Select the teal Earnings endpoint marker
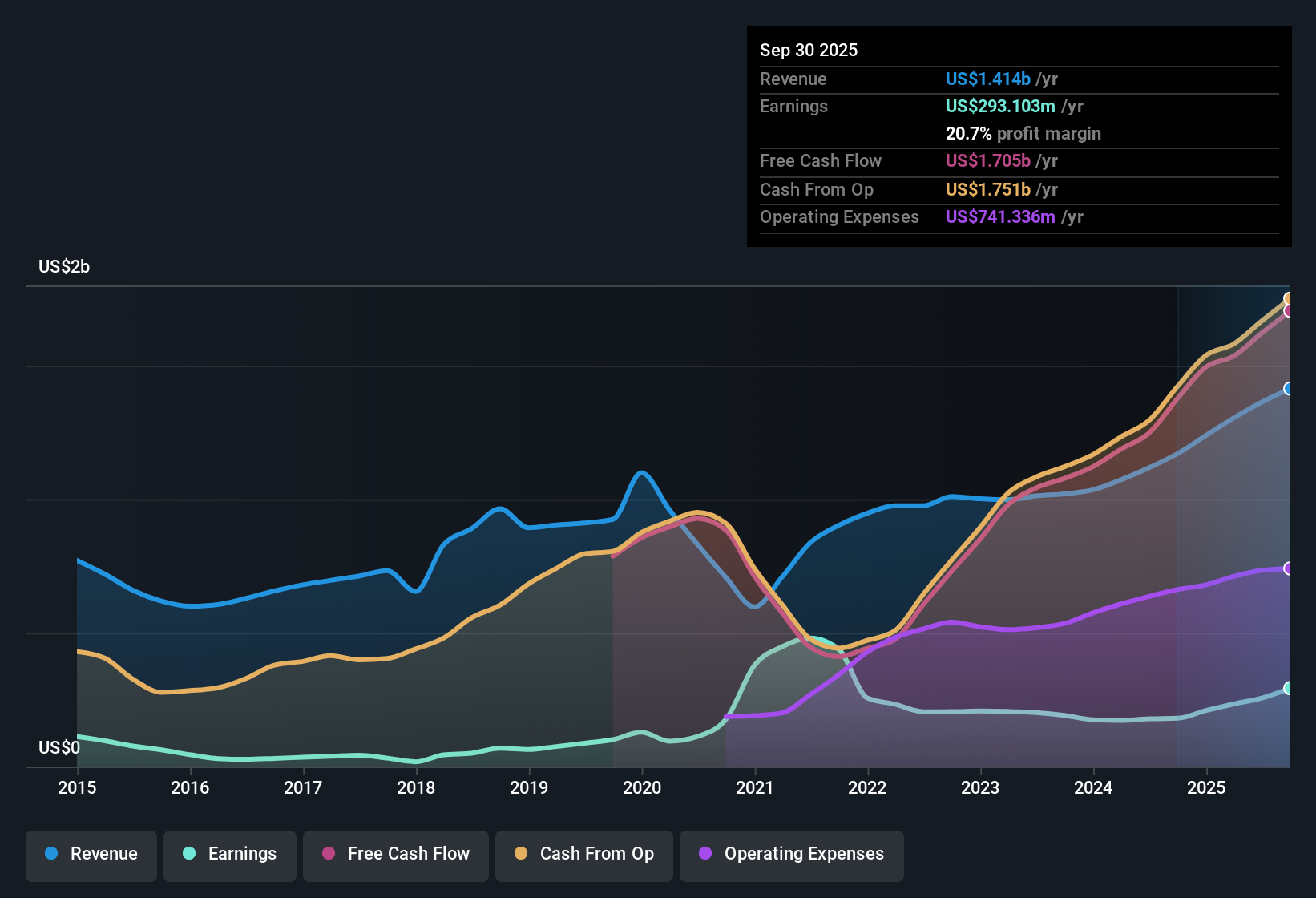 click(x=1289, y=688)
